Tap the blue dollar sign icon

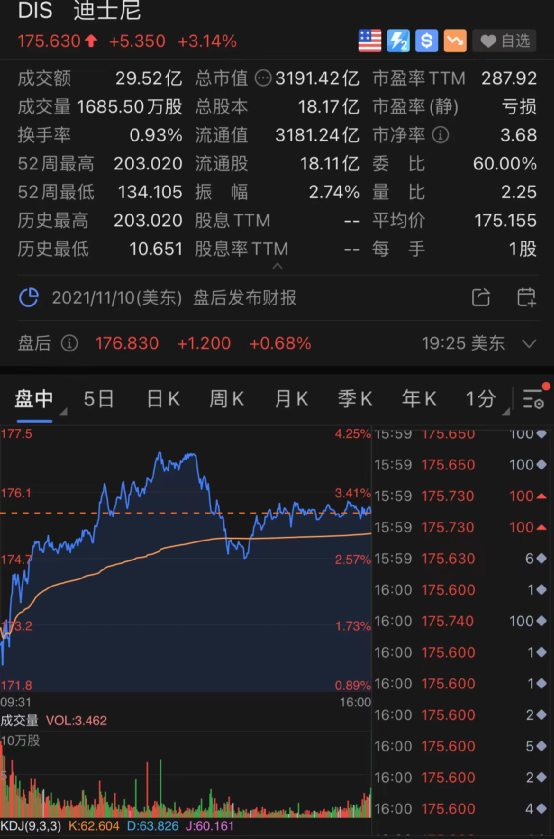coord(427,41)
